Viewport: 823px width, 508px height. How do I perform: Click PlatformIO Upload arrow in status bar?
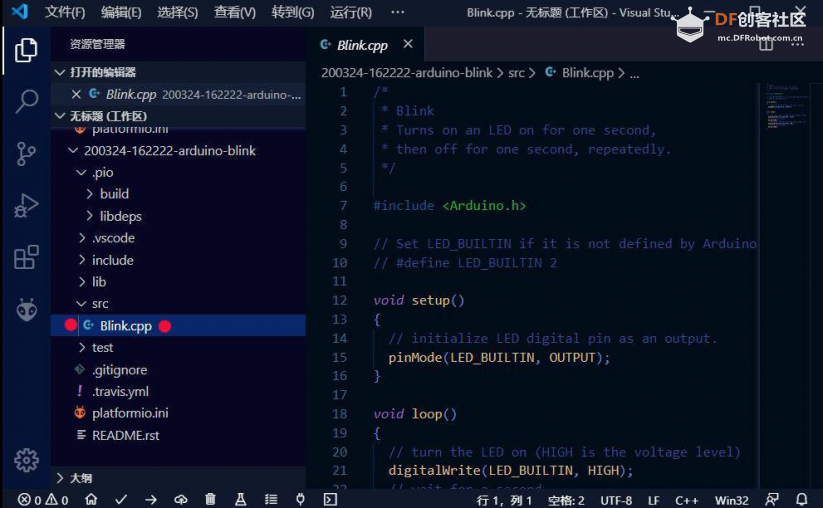[x=151, y=500]
